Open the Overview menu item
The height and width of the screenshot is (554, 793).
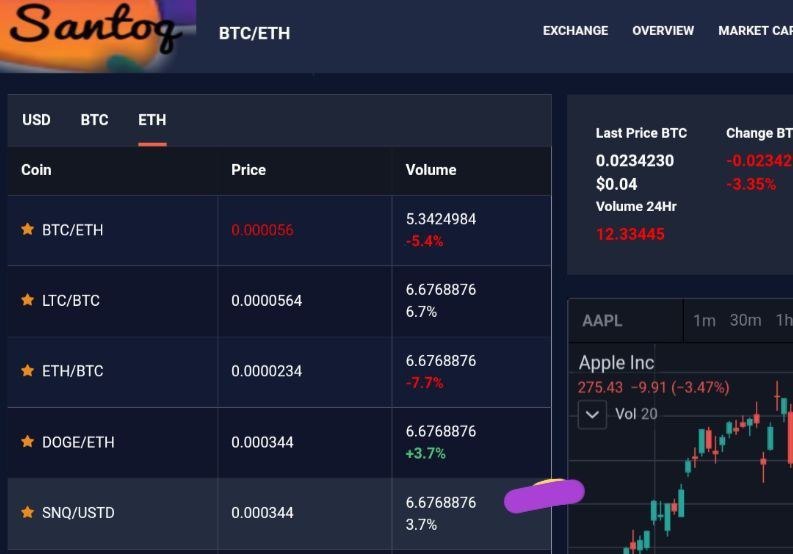click(x=662, y=31)
